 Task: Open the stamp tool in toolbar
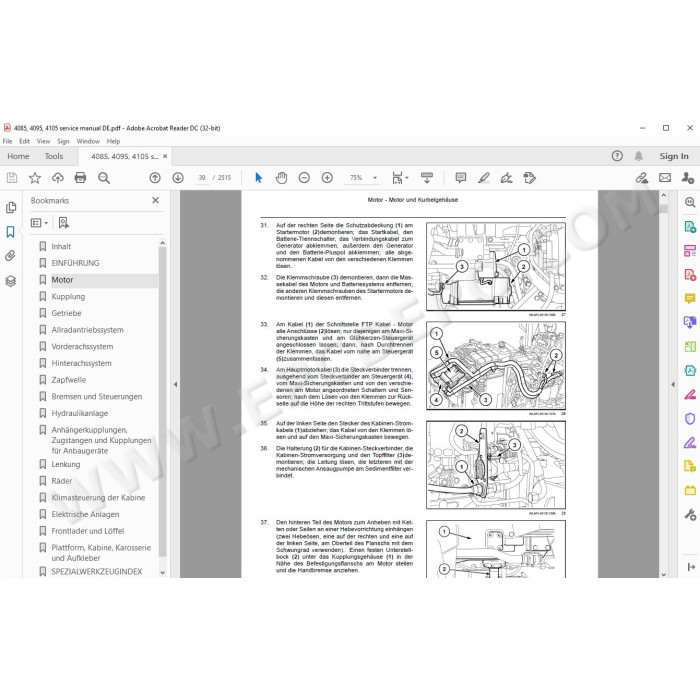(x=529, y=178)
